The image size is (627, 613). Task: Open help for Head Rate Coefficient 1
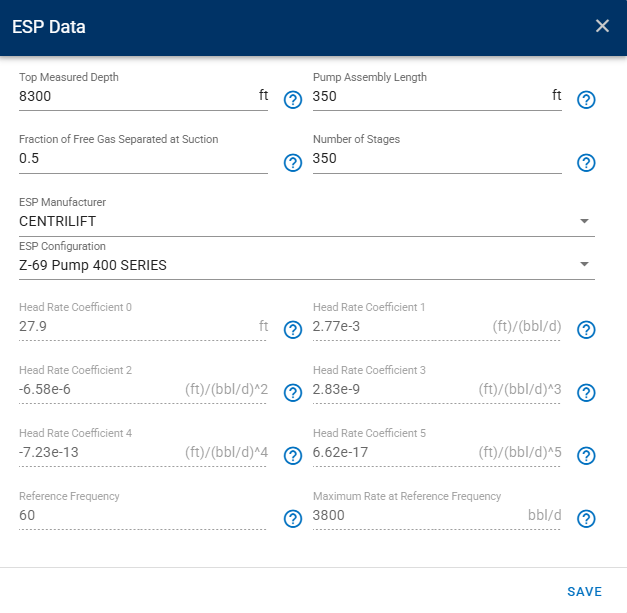pos(587,330)
